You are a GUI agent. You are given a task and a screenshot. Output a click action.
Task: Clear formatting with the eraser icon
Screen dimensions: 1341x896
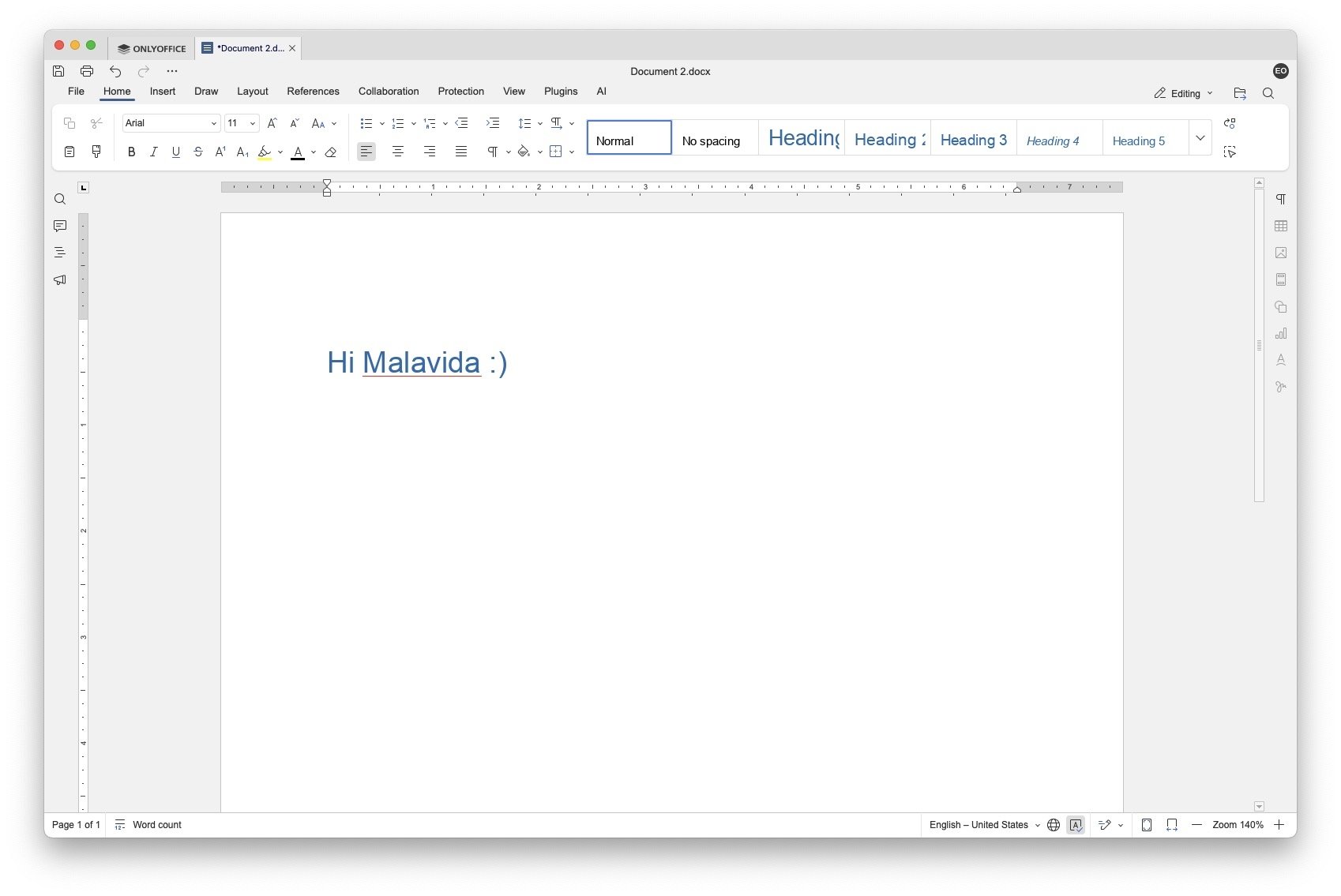331,152
